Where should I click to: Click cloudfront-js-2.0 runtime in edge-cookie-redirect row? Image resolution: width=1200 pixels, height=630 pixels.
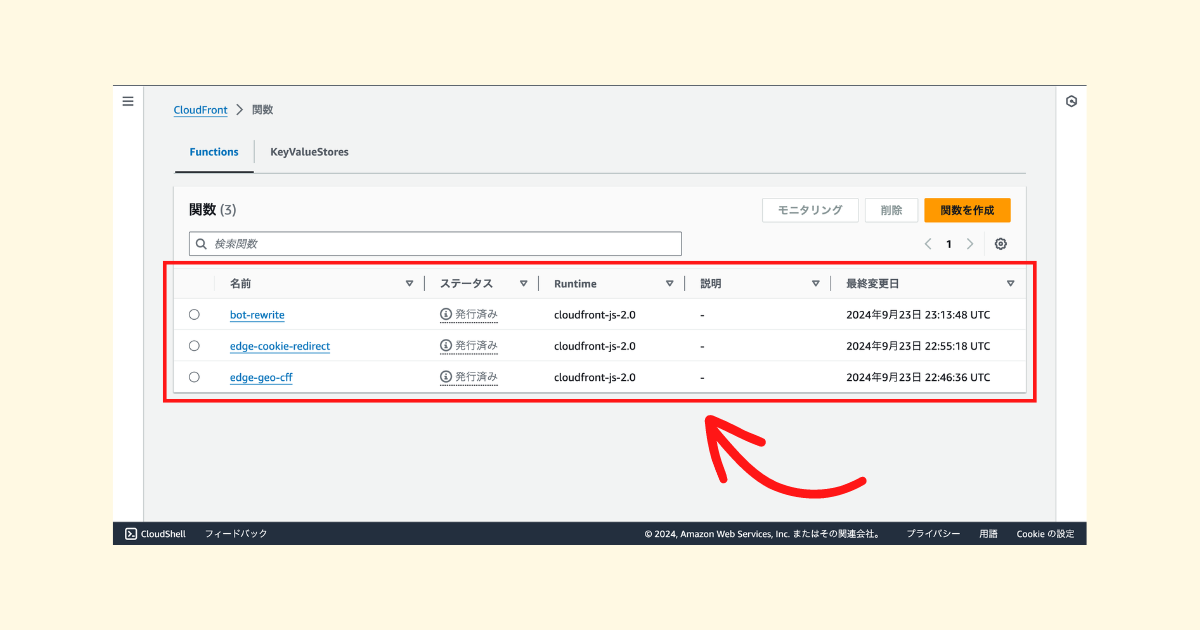(595, 346)
